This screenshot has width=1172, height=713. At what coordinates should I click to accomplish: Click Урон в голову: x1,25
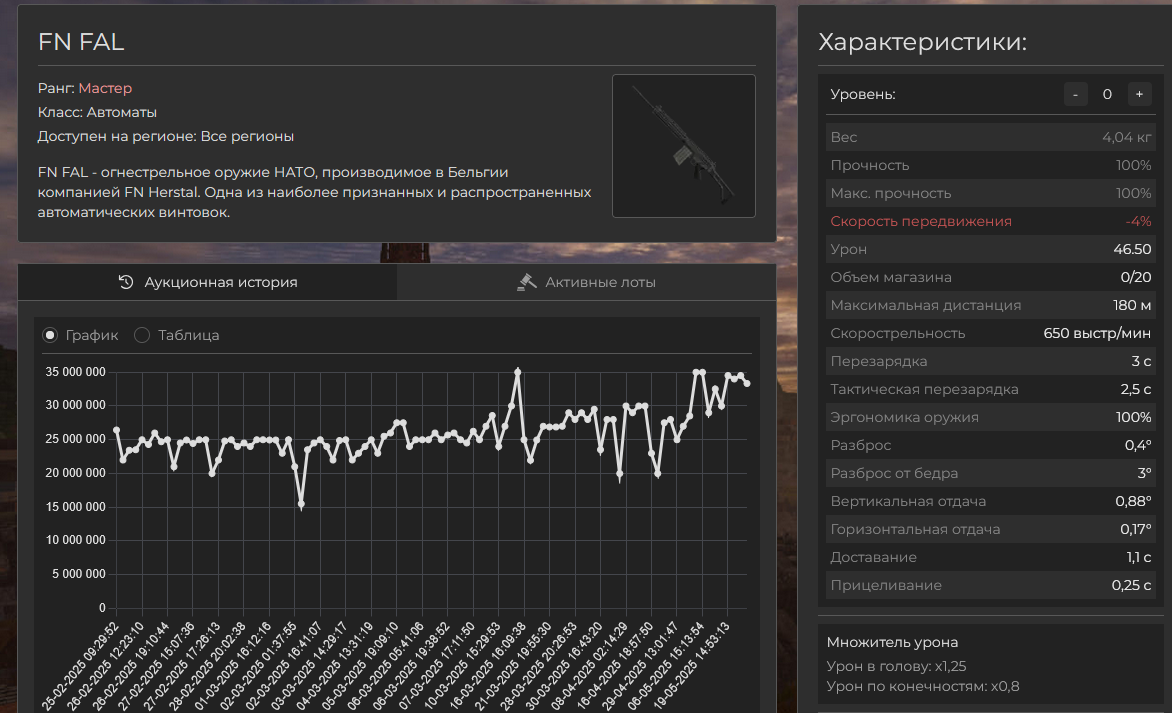point(896,666)
